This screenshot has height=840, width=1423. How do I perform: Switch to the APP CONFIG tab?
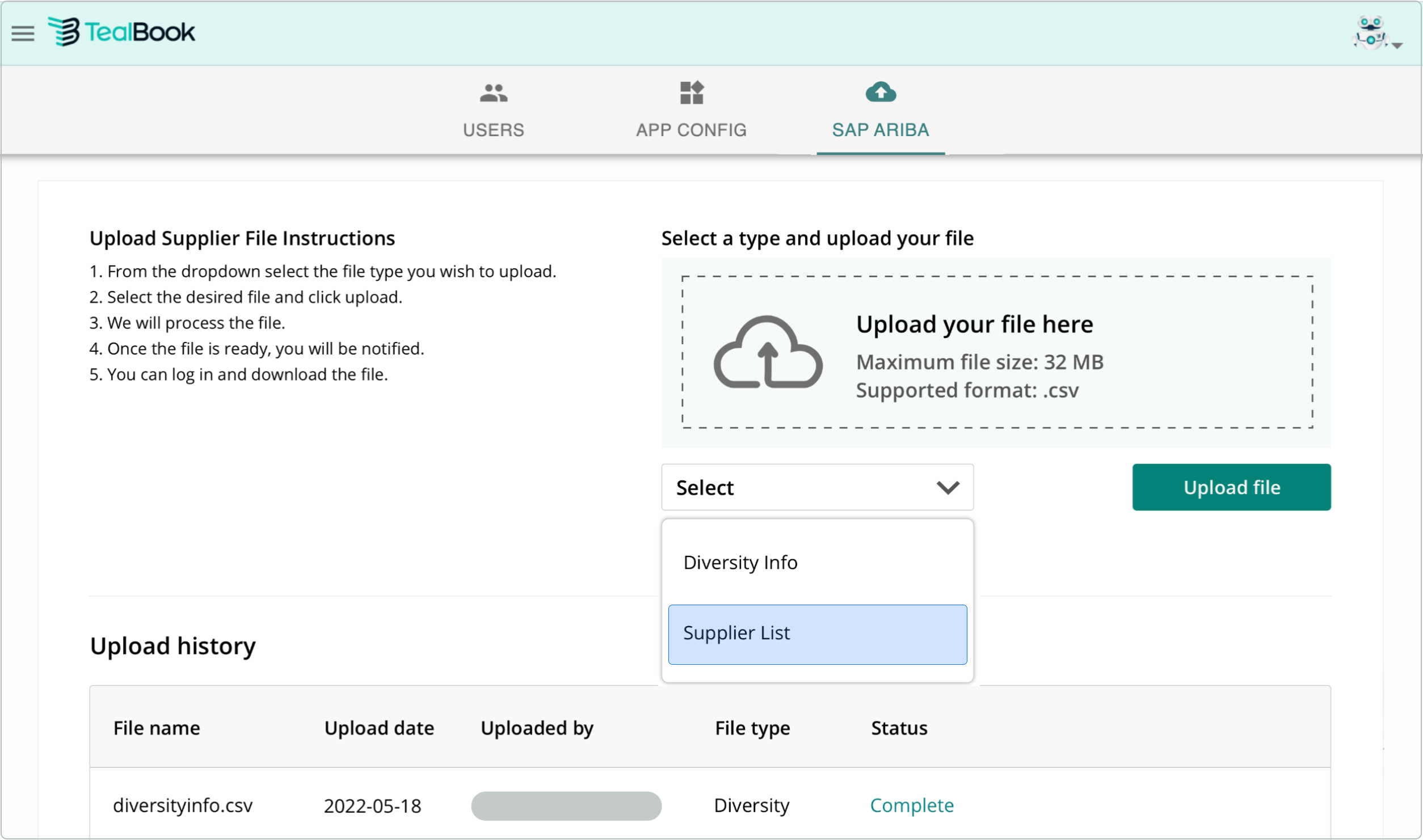pos(691,110)
